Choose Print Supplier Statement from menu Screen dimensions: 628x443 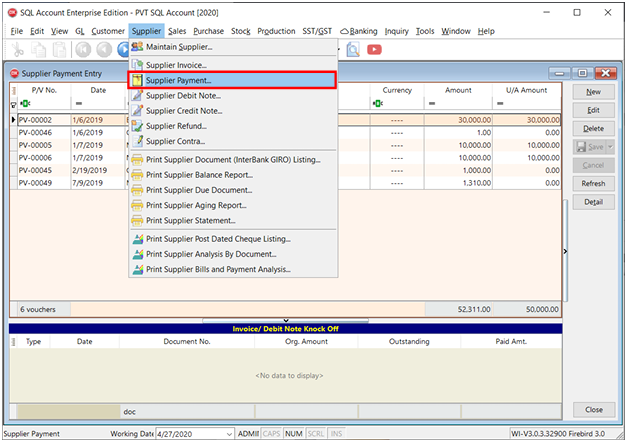183,220
